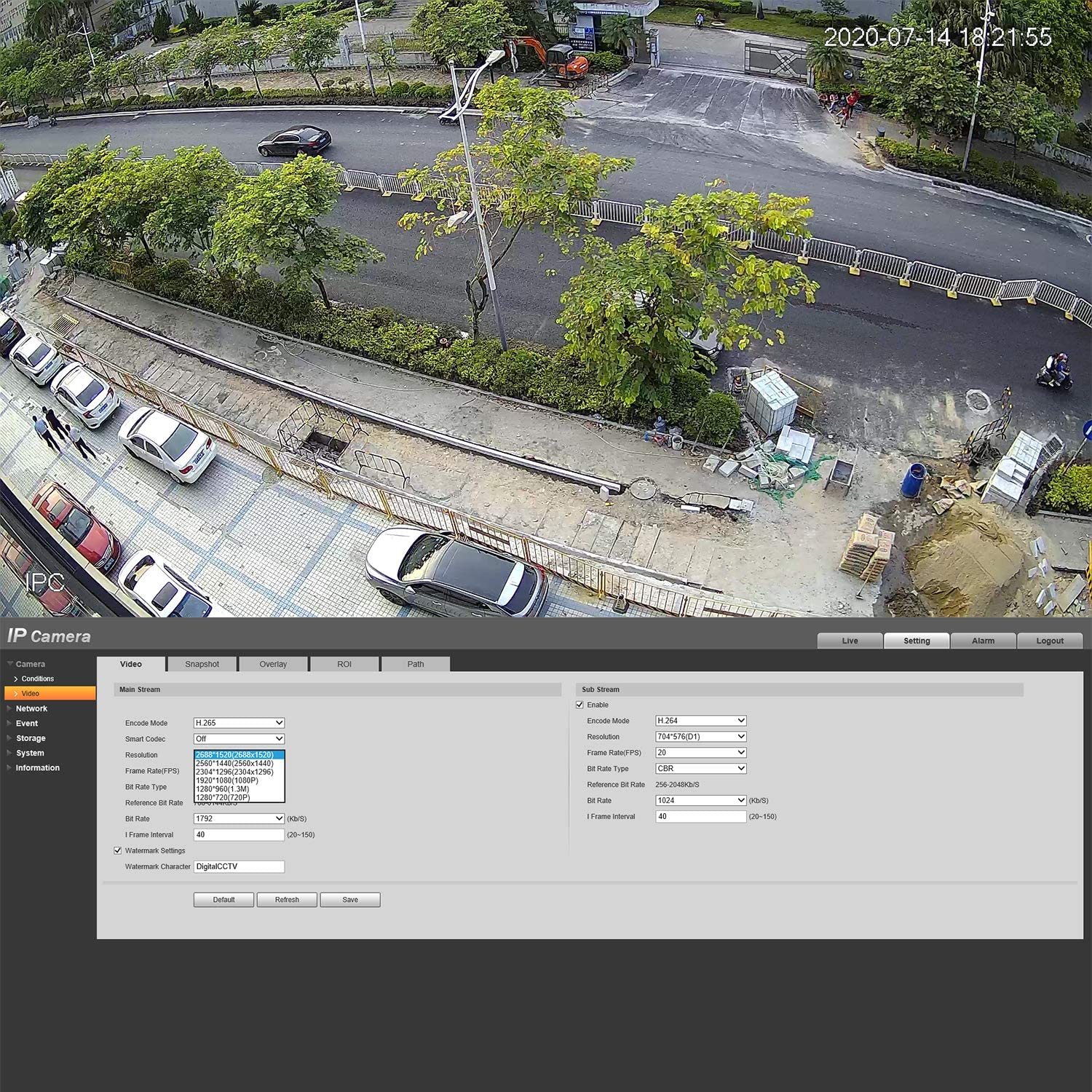Expand the System section
The height and width of the screenshot is (1092, 1092).
[x=30, y=753]
